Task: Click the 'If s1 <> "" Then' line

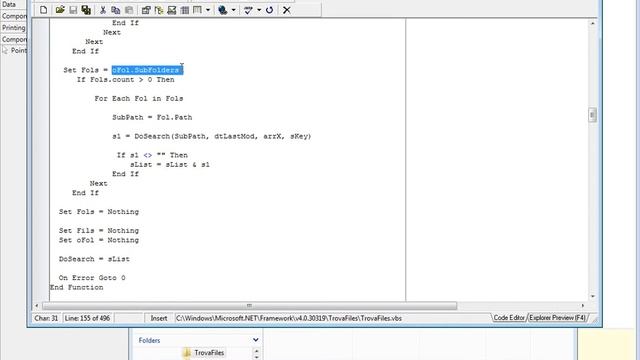Action: click(152, 155)
